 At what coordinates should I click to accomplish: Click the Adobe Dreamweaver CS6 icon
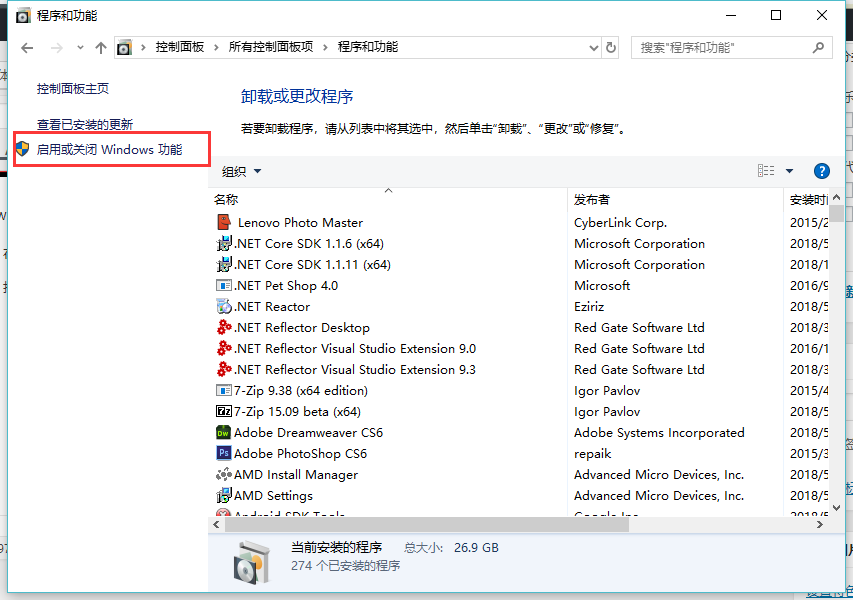[224, 432]
